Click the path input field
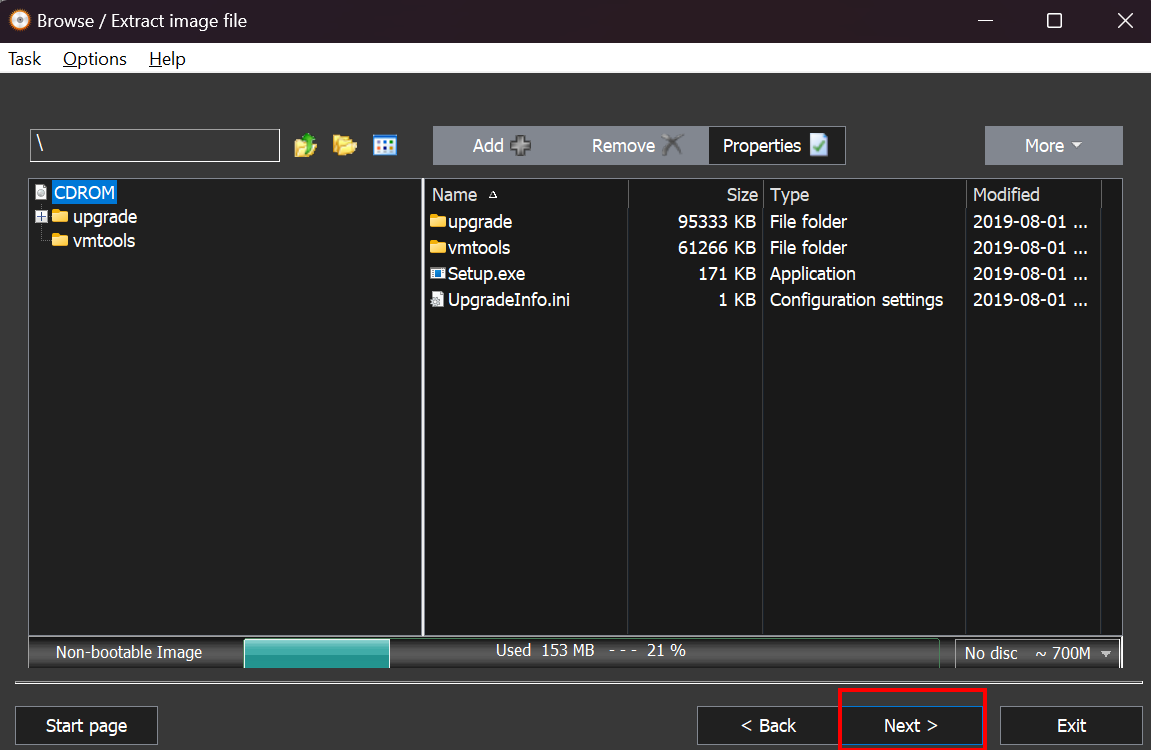The image size is (1151, 750). (155, 145)
